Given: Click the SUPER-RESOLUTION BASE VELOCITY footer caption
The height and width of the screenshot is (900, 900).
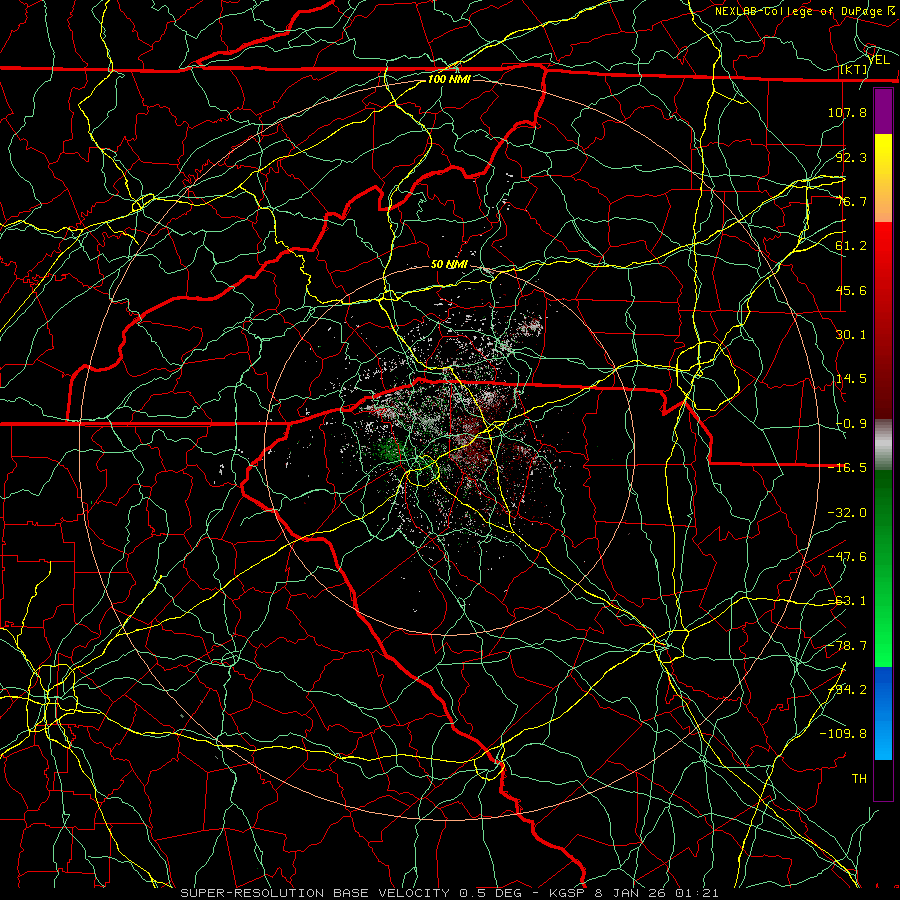Looking at the screenshot, I should [449, 893].
